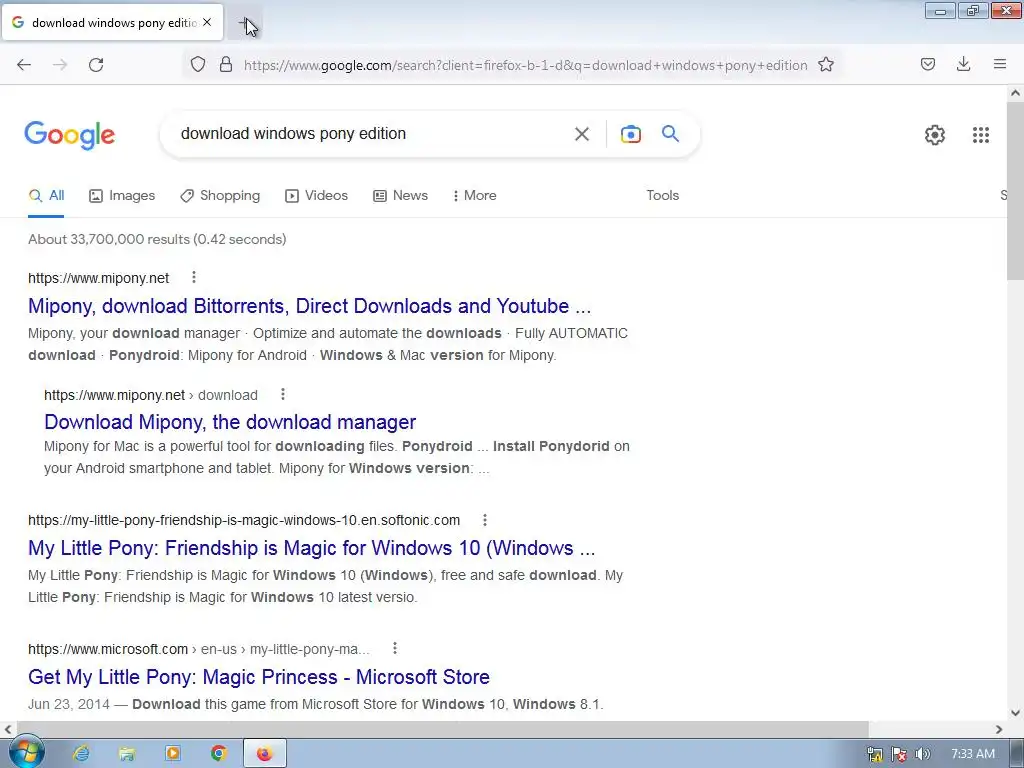The height and width of the screenshot is (768, 1024).
Task: Focus the Firefox URL address bar
Action: tap(526, 65)
